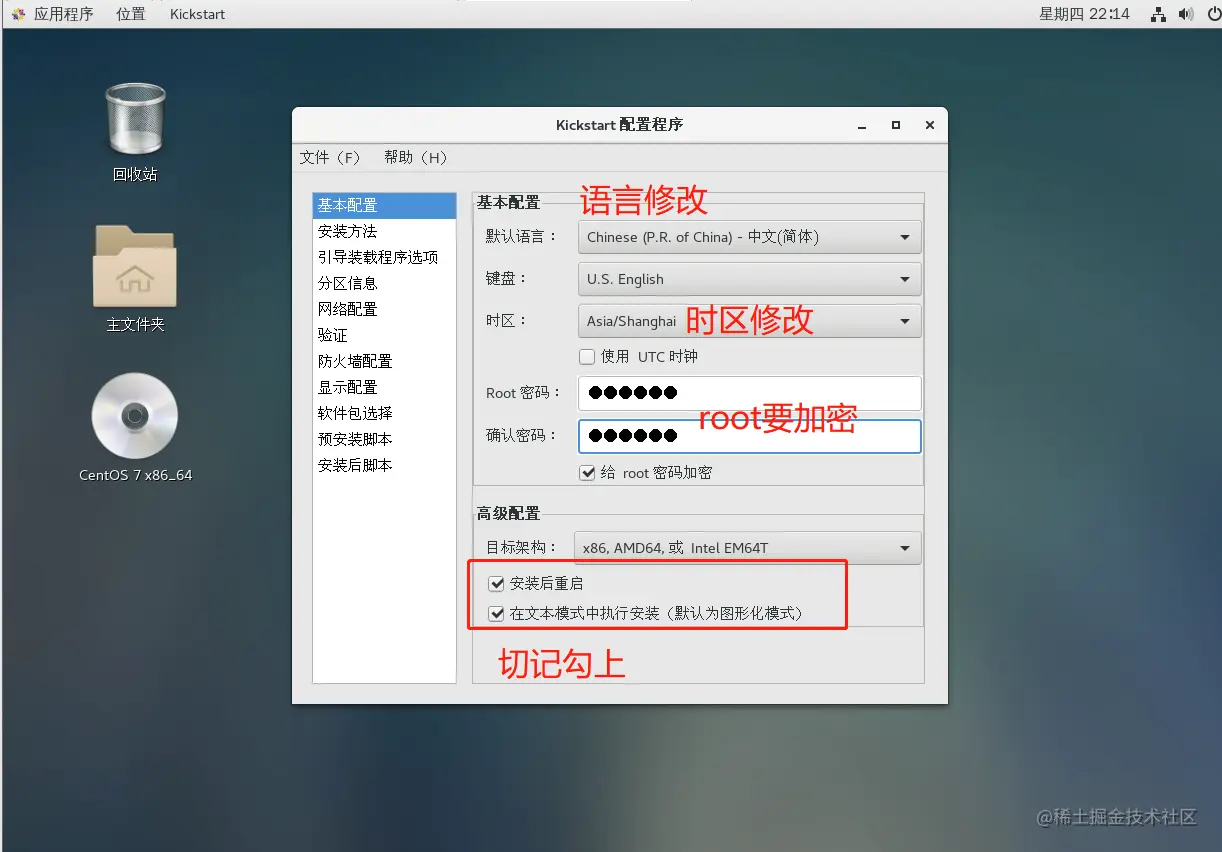Open the 文件（F） menu
The image size is (1222, 852).
pyautogui.click(x=330, y=158)
